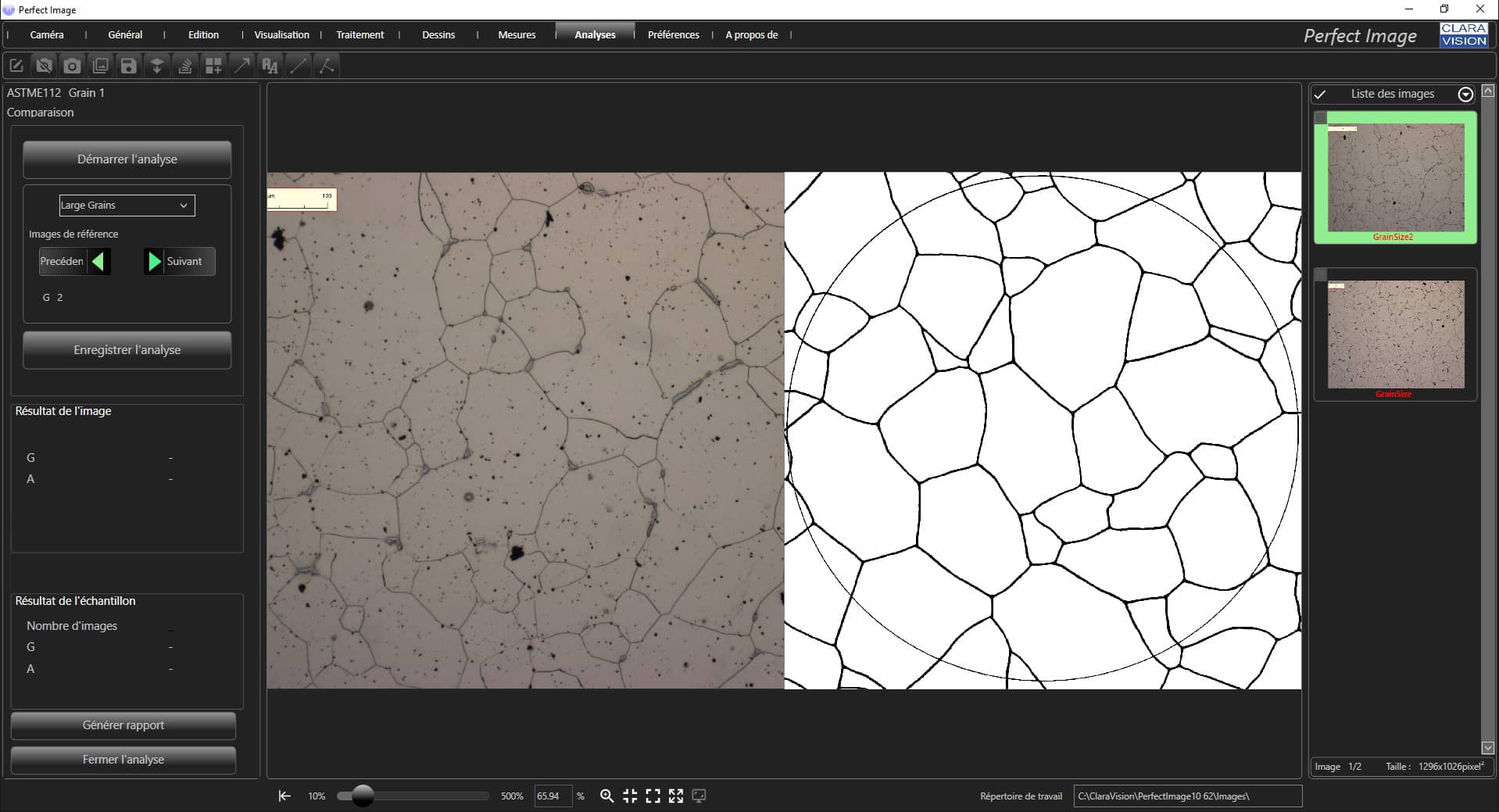Click the shrink-to-fit zoom icon

coord(630,796)
